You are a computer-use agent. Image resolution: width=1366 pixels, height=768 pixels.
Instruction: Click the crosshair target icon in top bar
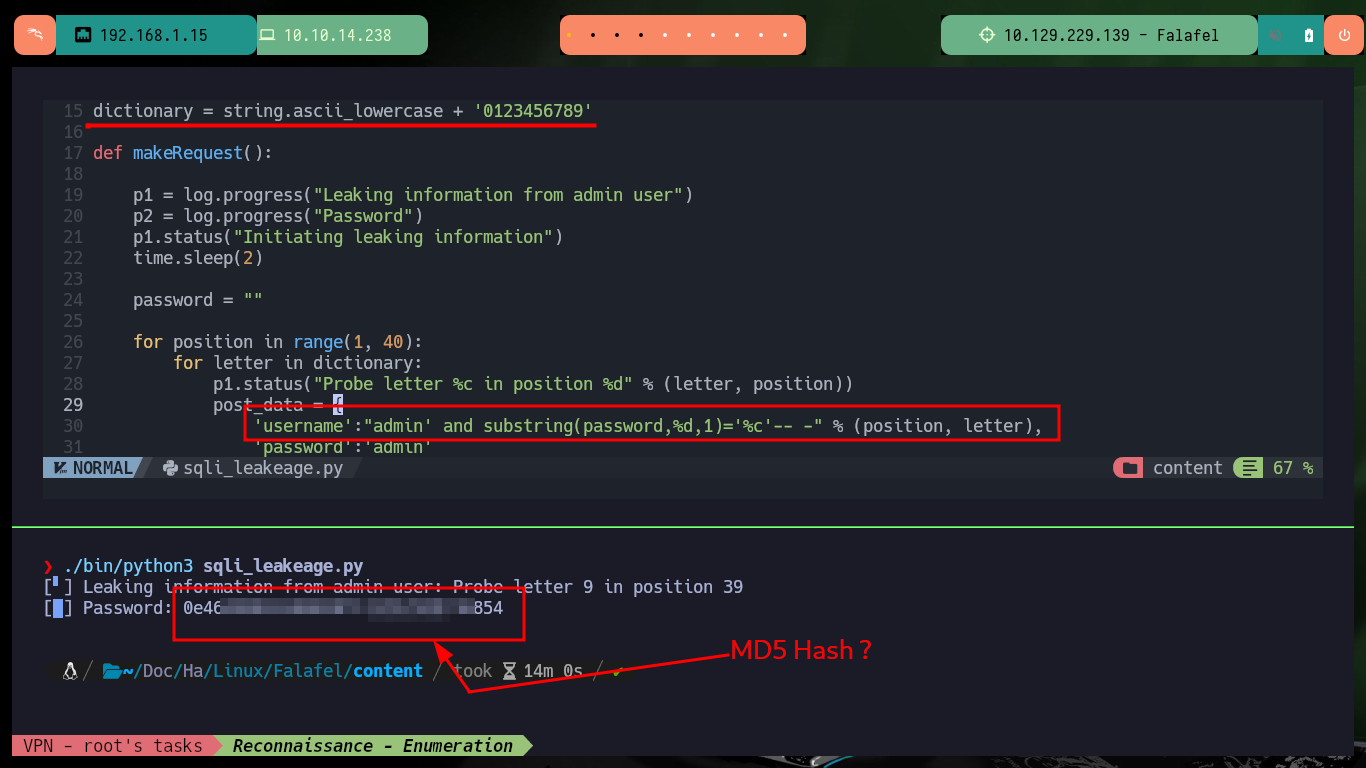pos(987,35)
